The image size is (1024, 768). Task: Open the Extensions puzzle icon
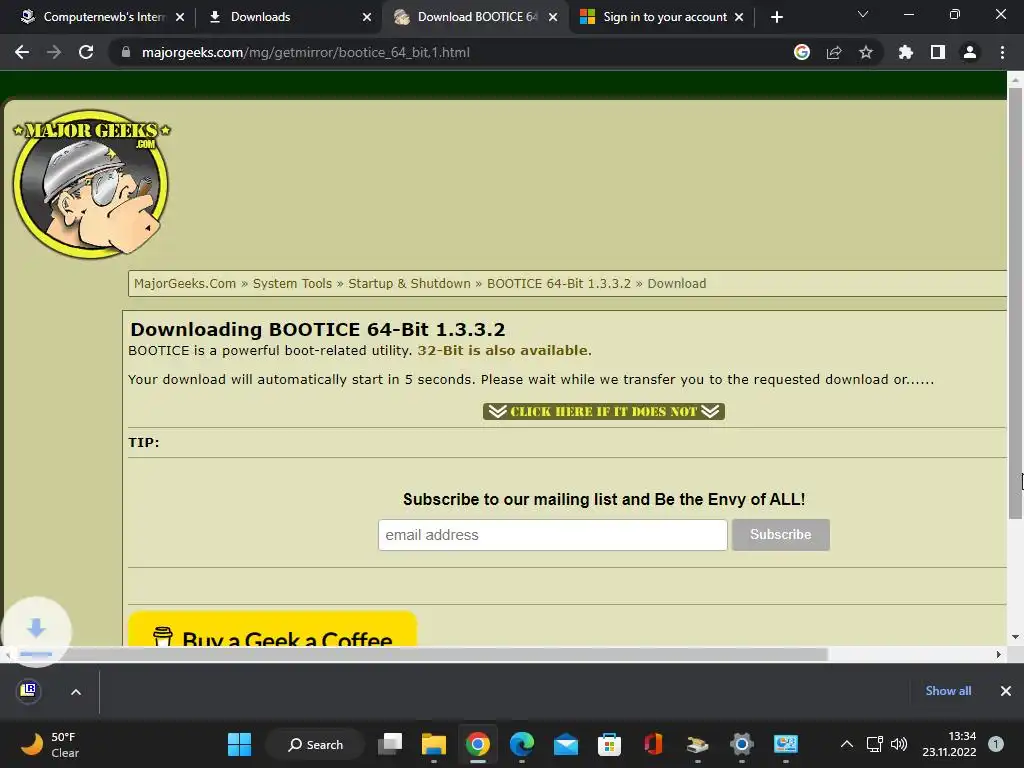[x=906, y=52]
